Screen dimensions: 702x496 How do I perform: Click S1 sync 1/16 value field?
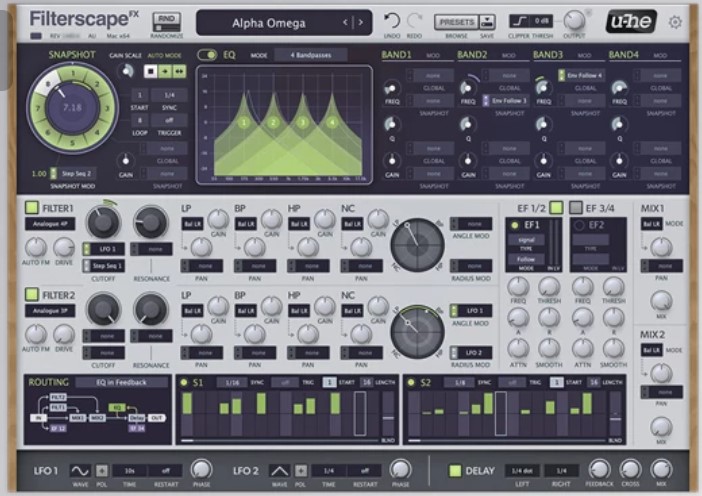[x=232, y=382]
